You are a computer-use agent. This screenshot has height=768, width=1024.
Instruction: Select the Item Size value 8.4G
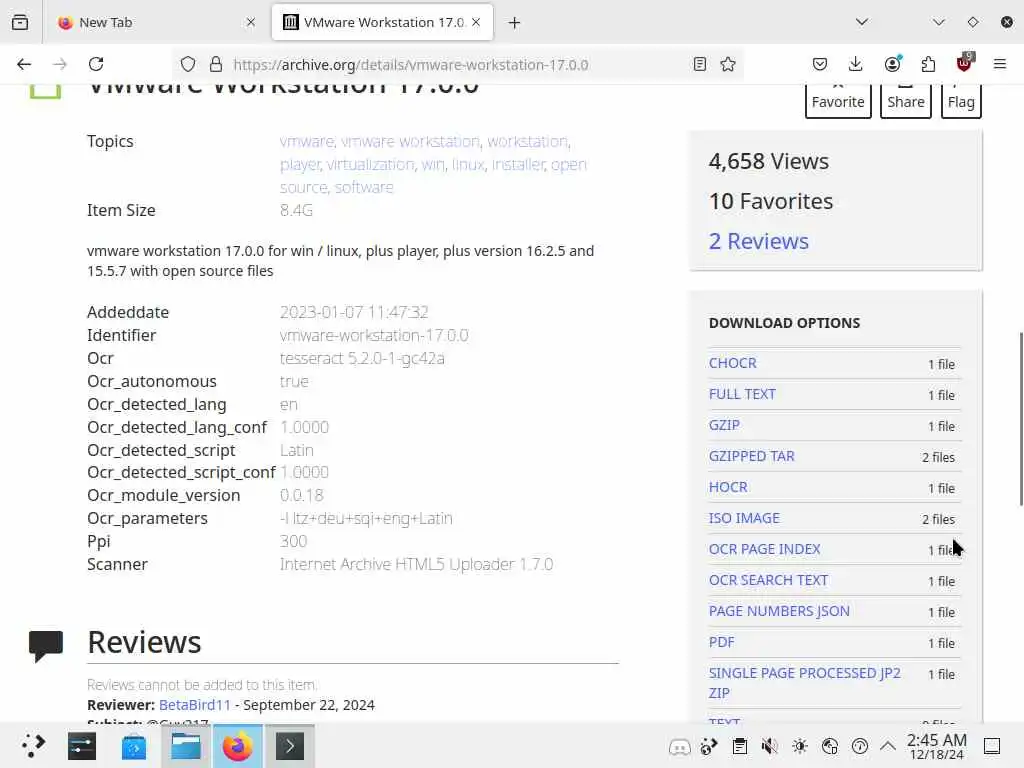click(296, 210)
